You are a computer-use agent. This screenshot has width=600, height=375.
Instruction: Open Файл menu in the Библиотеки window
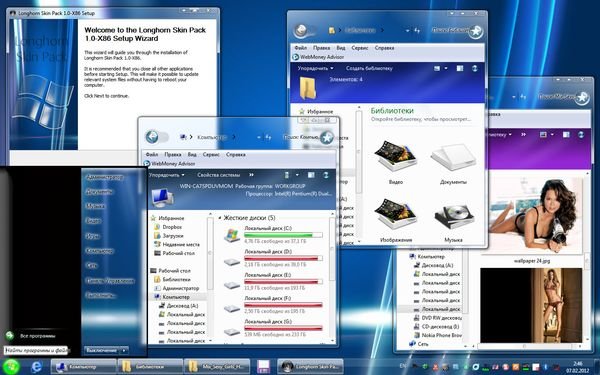click(x=301, y=48)
